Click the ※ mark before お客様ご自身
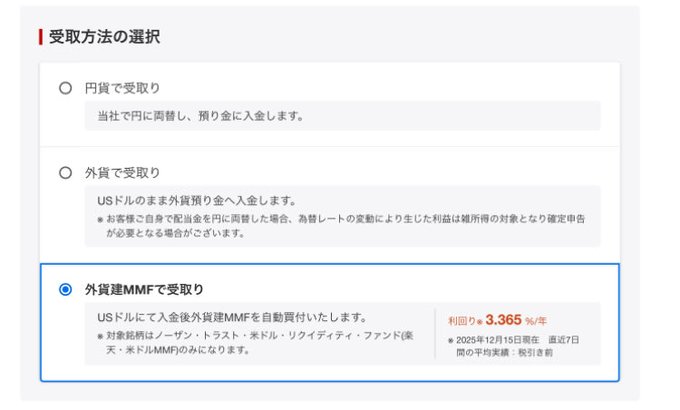The width and height of the screenshot is (680, 410). (100, 218)
